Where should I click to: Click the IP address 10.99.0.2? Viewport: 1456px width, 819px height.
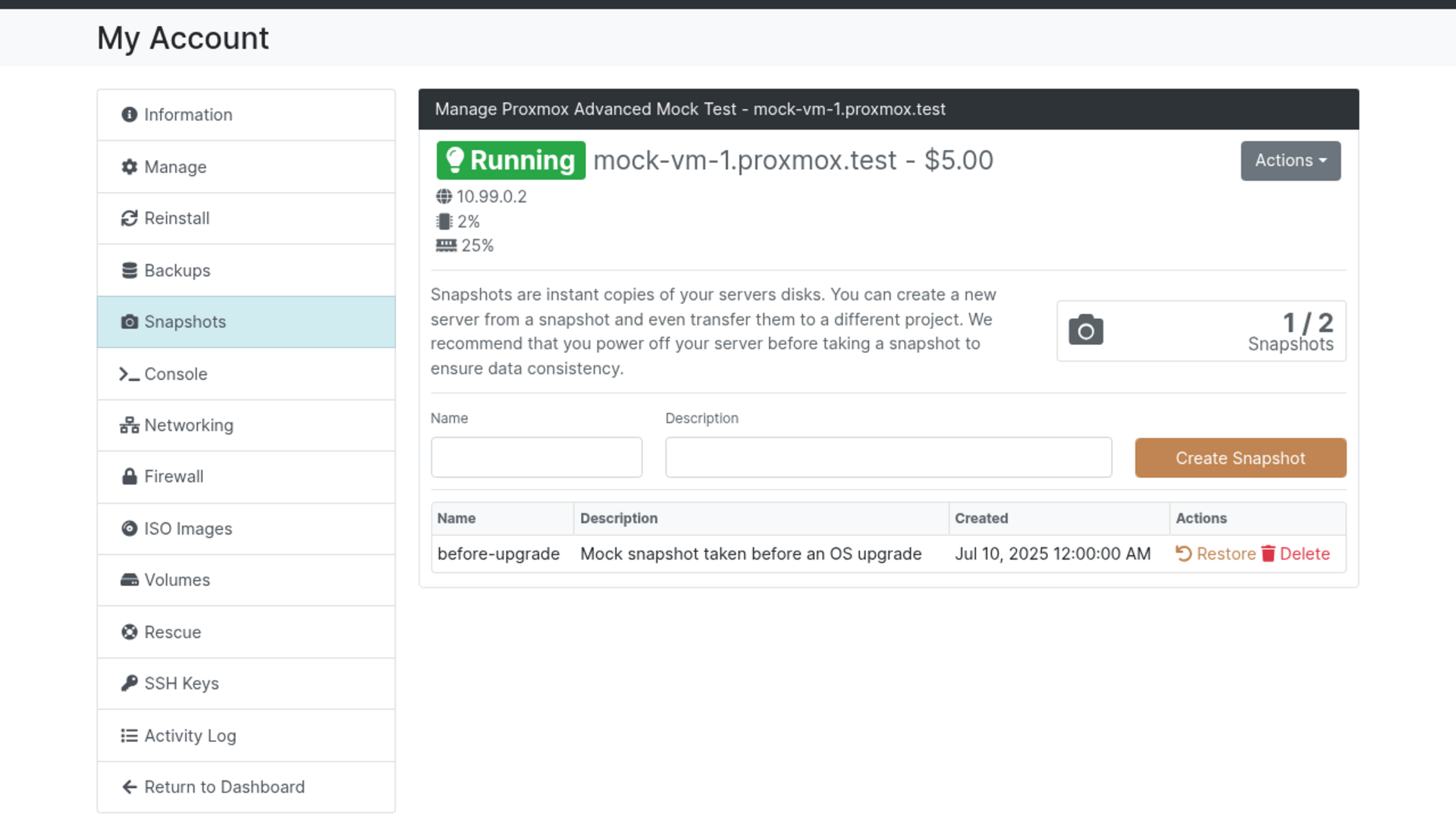click(491, 196)
